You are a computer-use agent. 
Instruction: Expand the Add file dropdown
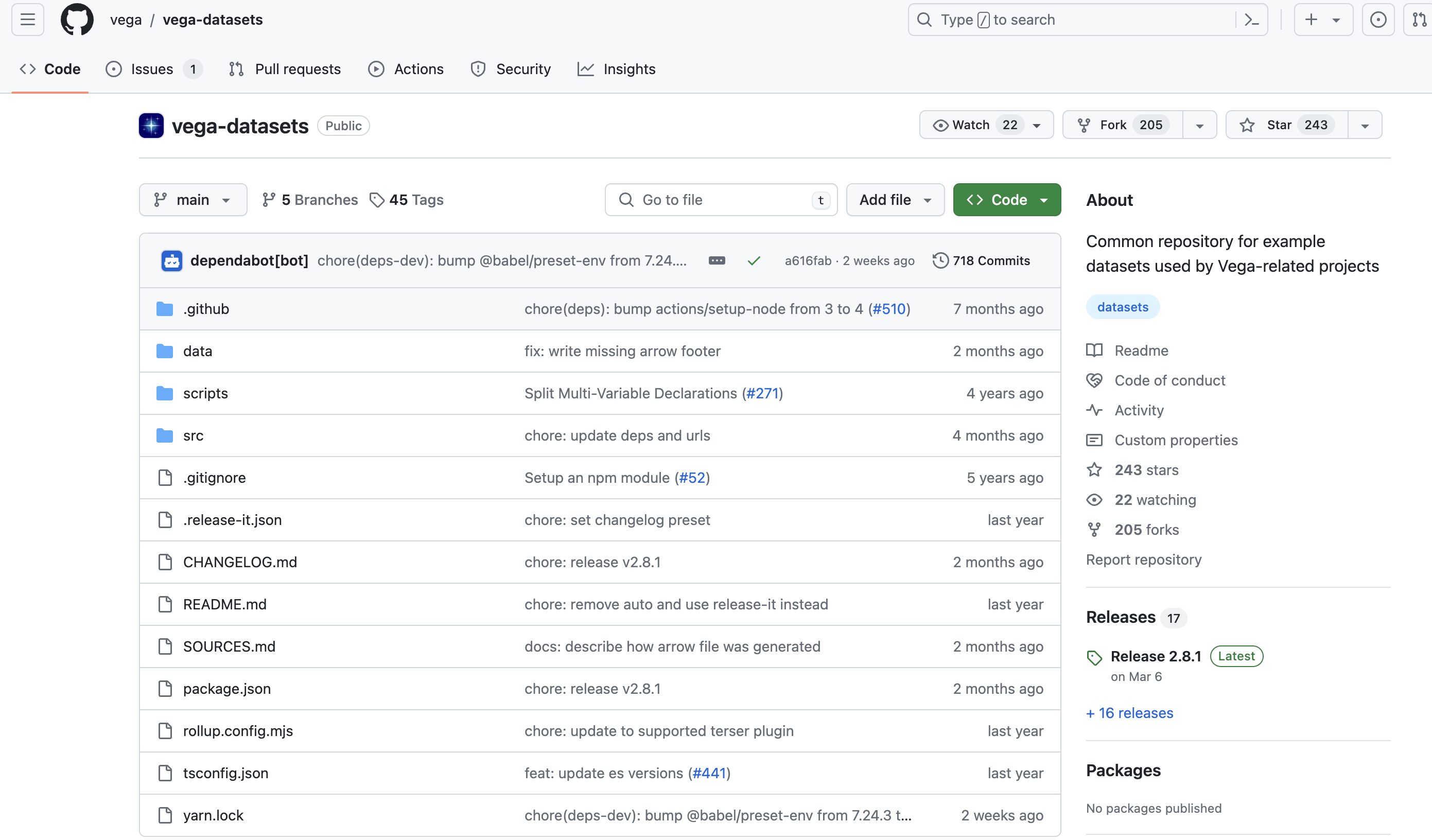895,200
